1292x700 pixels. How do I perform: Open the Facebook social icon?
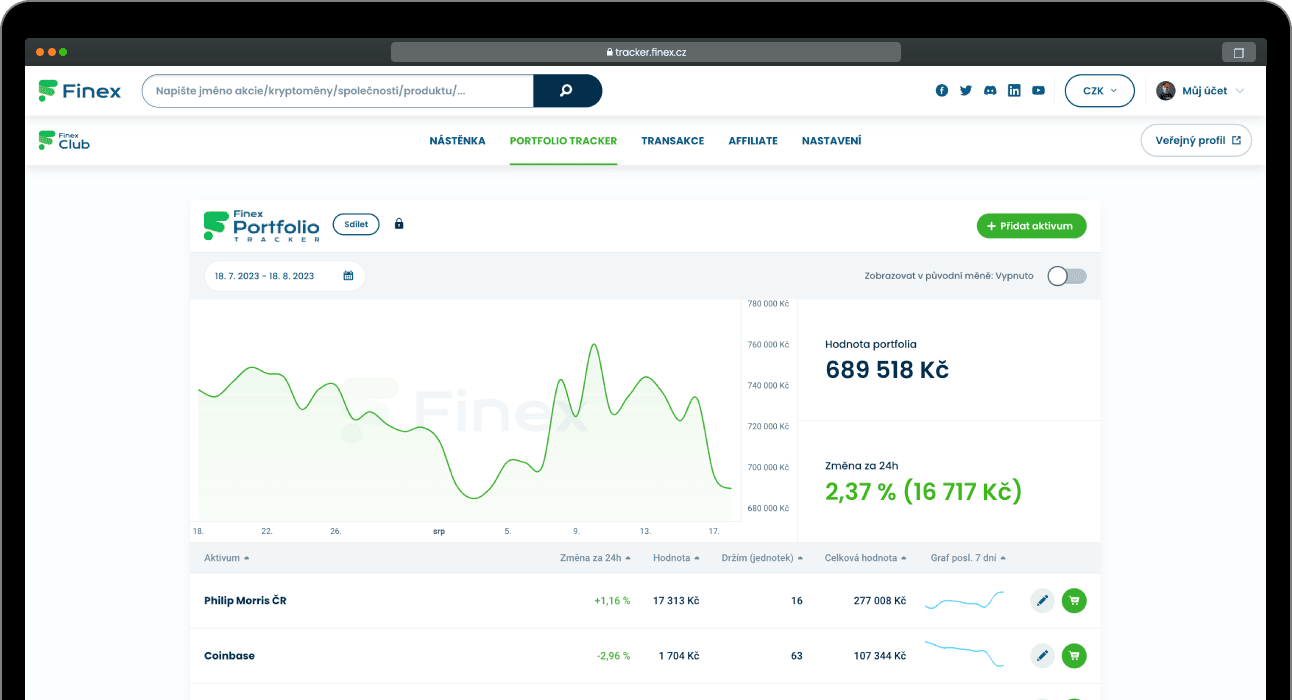[942, 91]
